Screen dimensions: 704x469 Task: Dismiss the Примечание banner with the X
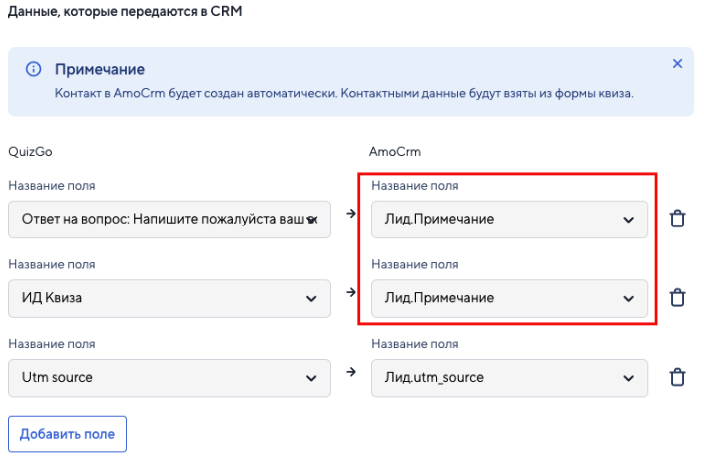[x=677, y=64]
